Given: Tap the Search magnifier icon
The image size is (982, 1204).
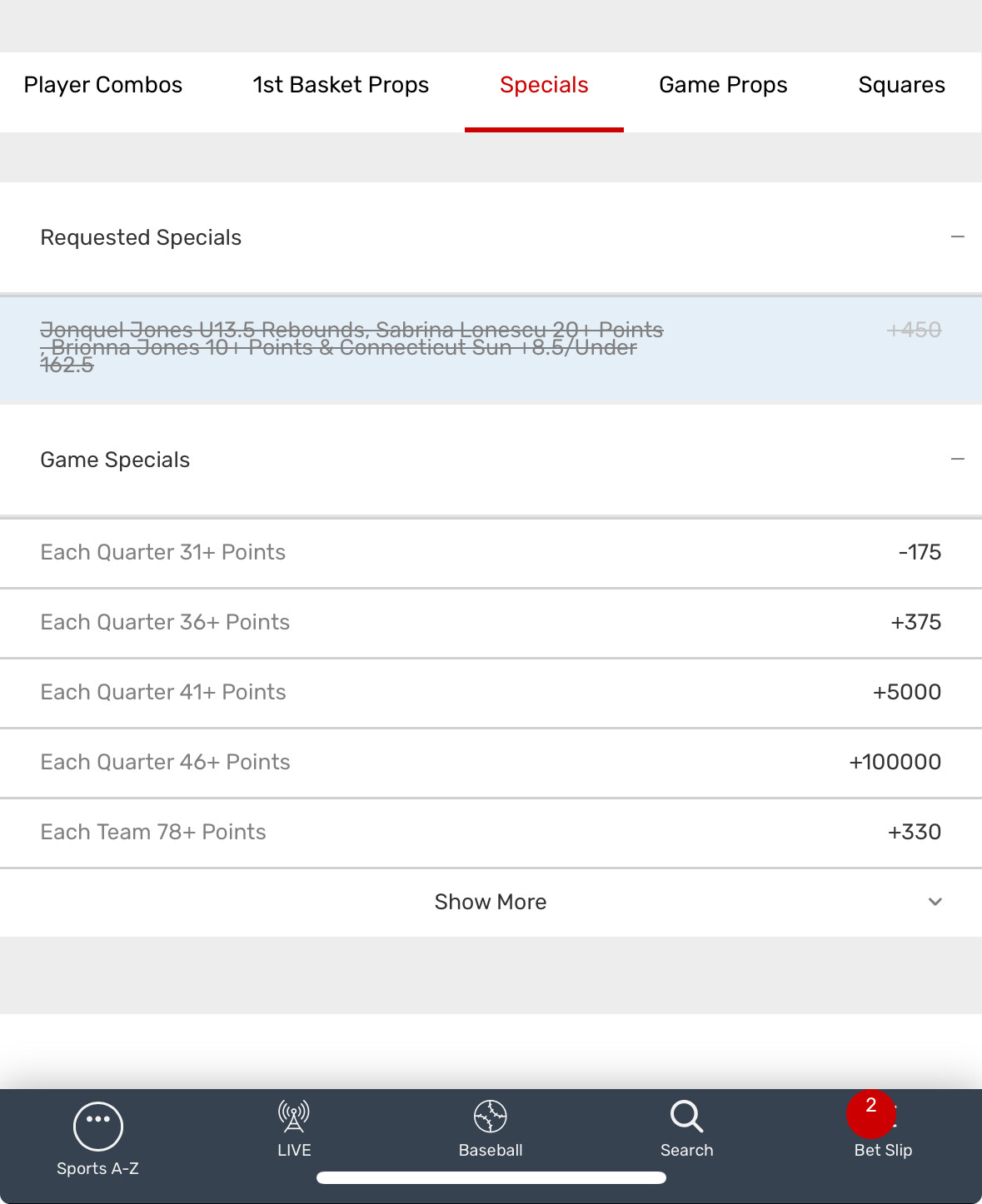Looking at the screenshot, I should [687, 1117].
